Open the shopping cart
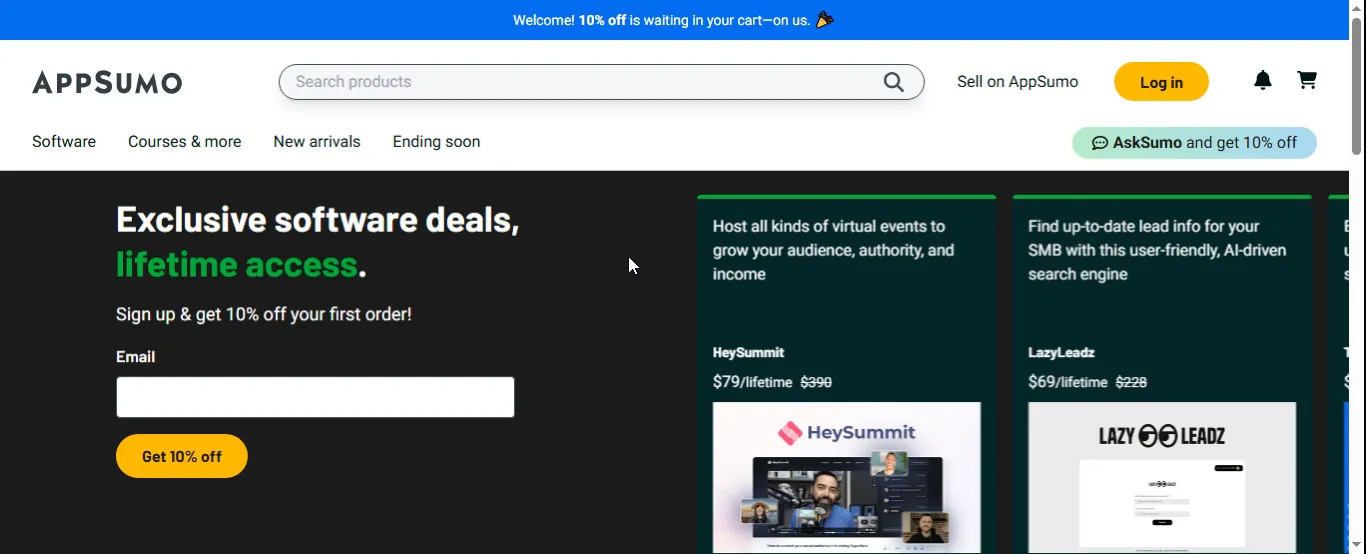Screen dimensions: 1366x554 click(1307, 80)
